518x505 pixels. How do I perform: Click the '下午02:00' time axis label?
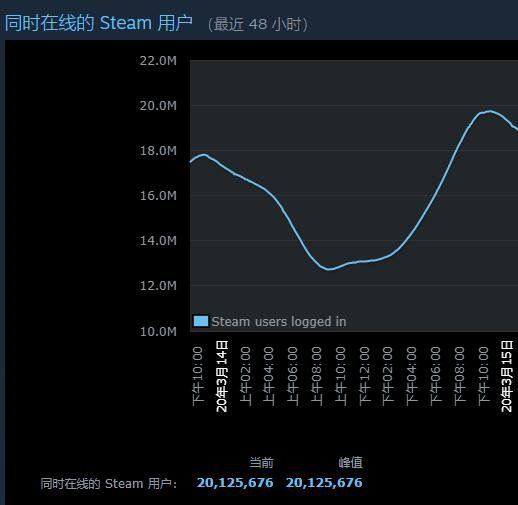pyautogui.click(x=388, y=376)
